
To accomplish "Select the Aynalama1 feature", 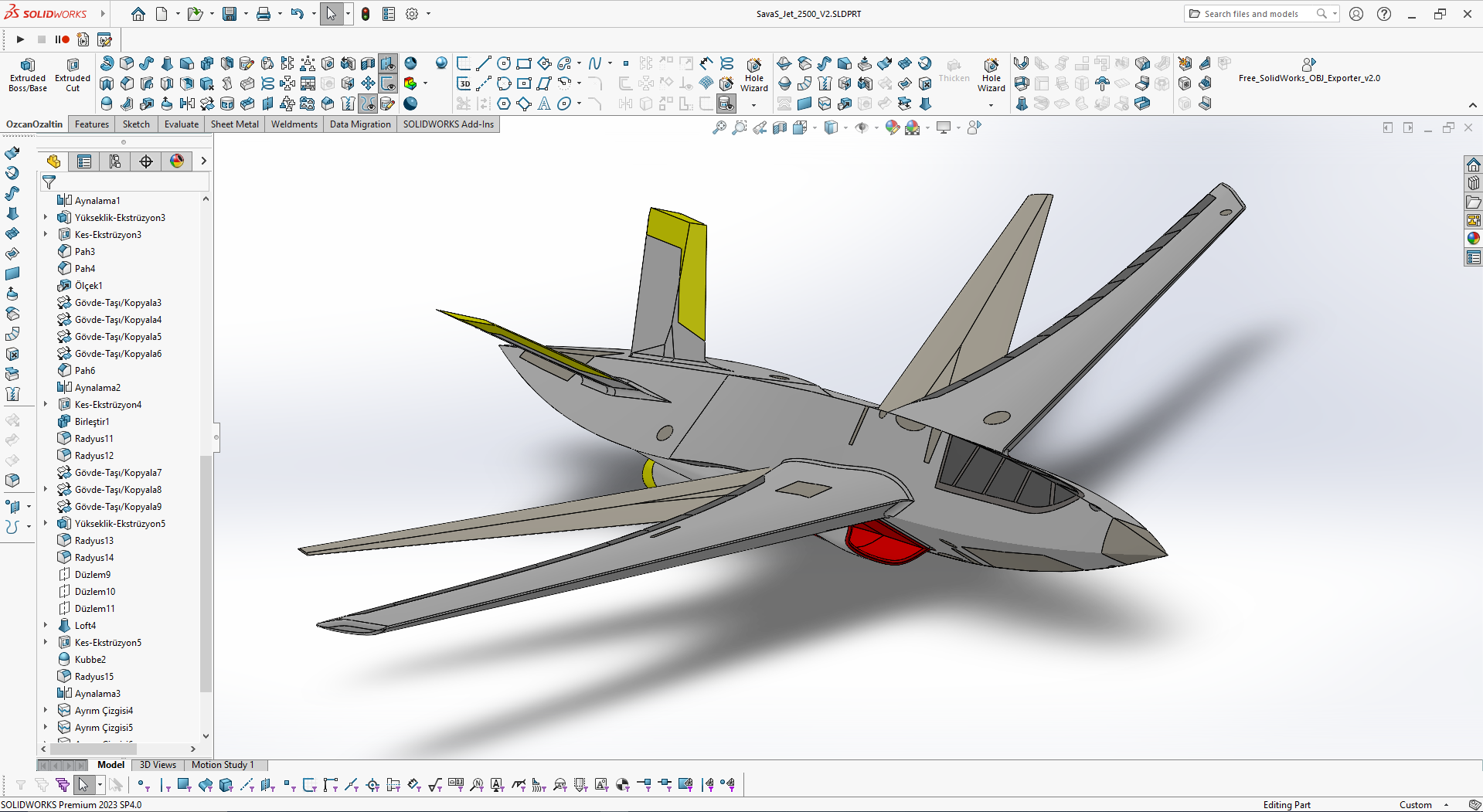I will coord(97,200).
